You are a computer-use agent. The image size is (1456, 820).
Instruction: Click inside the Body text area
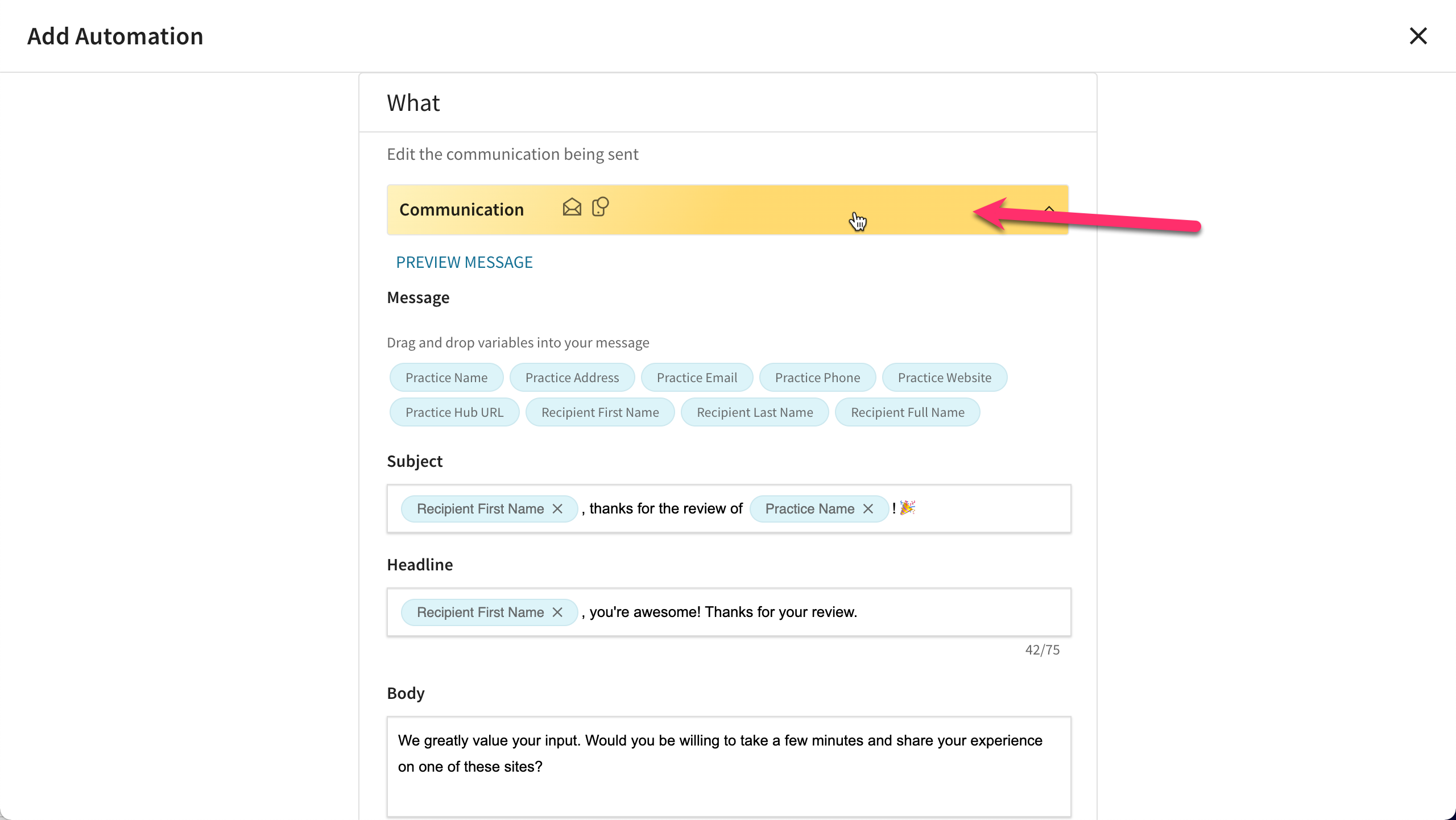pyautogui.click(x=729, y=767)
